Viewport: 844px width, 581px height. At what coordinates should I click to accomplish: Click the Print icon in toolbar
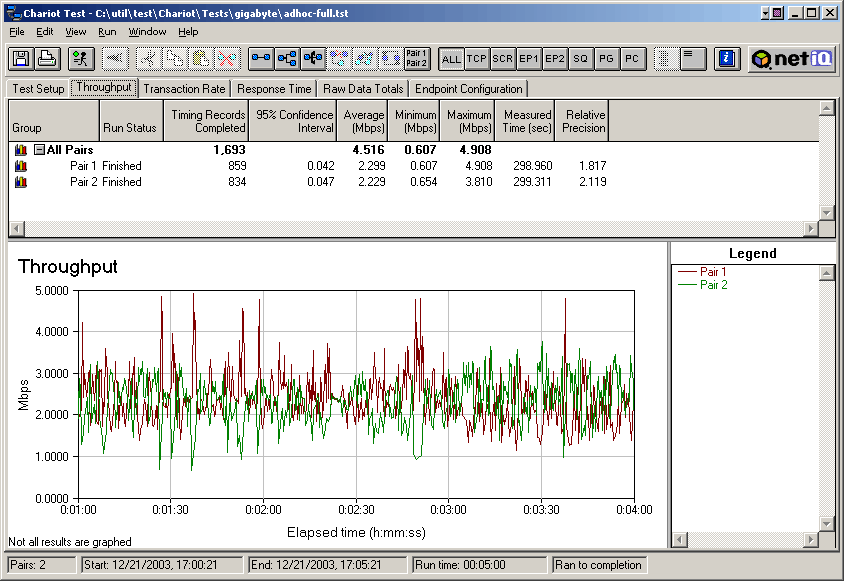47,58
